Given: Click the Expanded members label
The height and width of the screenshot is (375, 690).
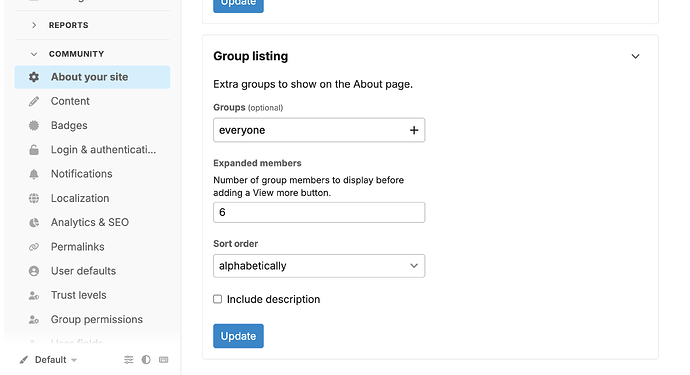Looking at the screenshot, I should tap(257, 163).
